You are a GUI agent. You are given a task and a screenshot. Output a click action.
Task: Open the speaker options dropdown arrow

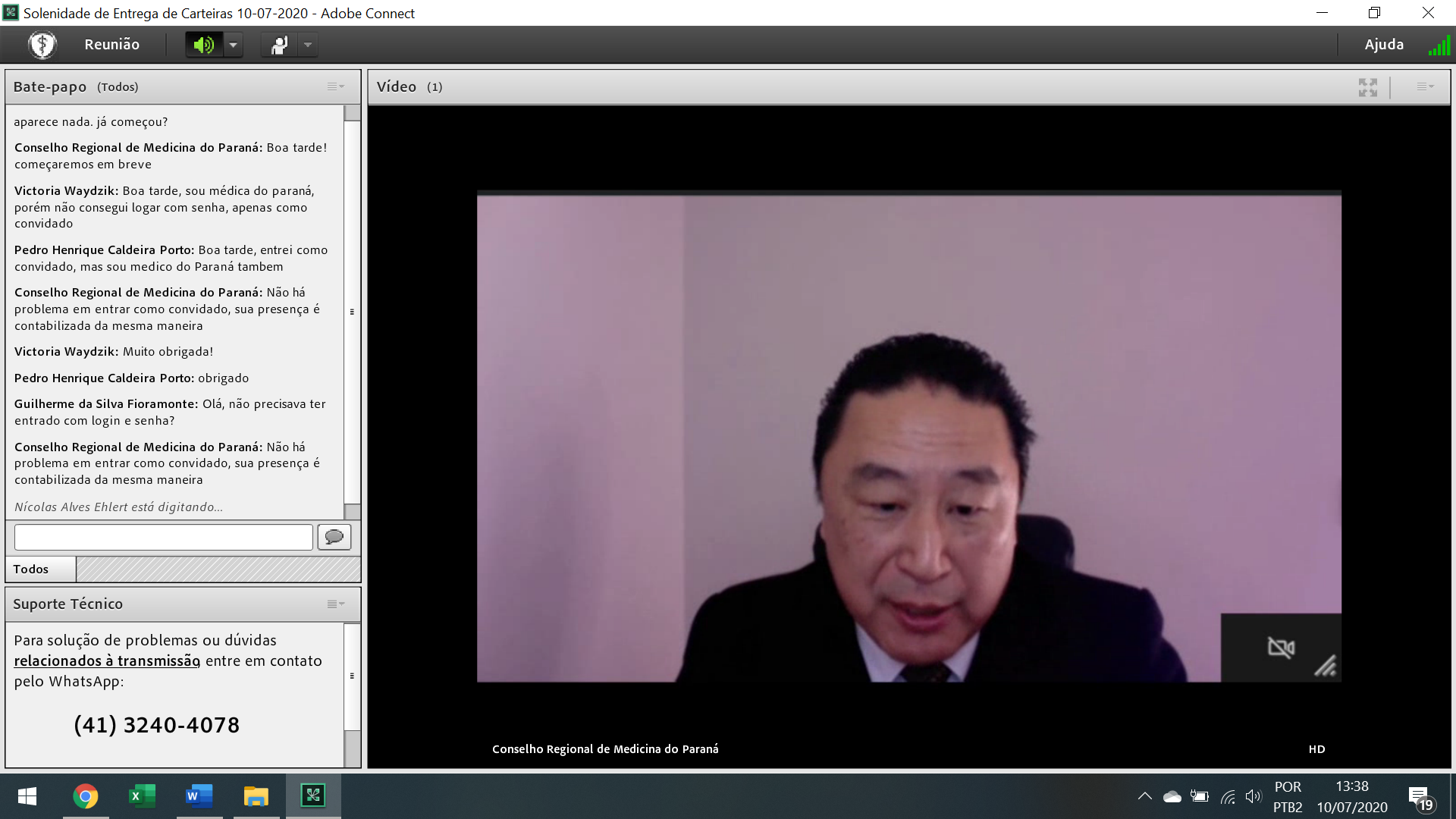[234, 45]
